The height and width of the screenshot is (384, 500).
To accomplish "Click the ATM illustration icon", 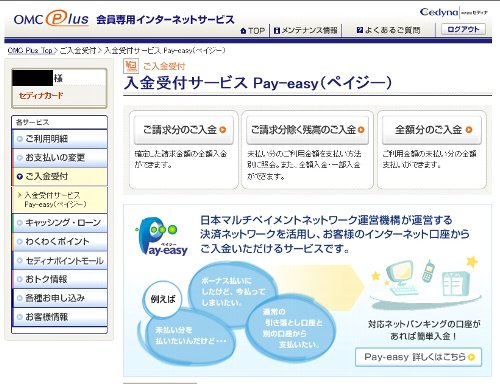I will click(455, 283).
